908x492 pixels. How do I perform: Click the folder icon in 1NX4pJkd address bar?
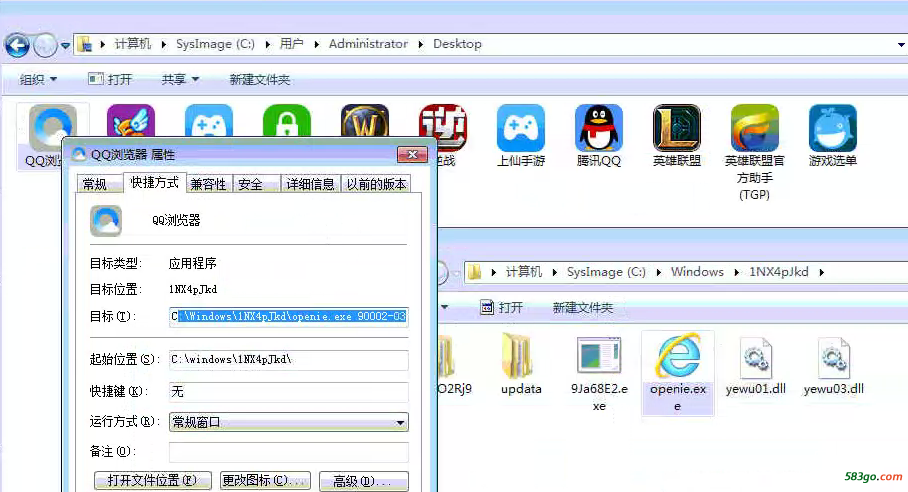[x=474, y=271]
